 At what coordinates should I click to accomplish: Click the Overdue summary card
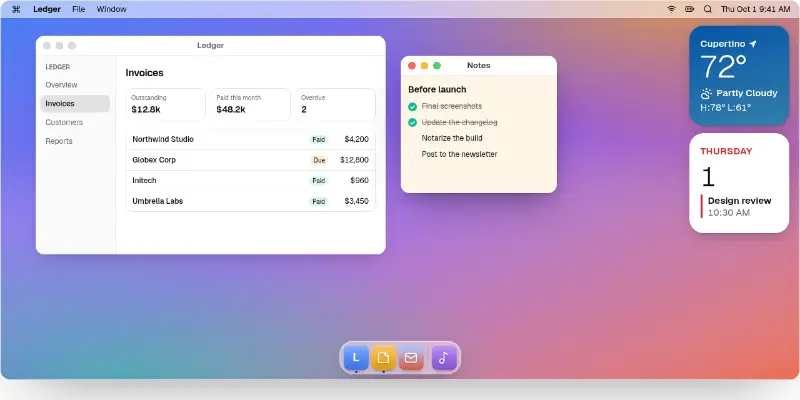tap(336, 105)
